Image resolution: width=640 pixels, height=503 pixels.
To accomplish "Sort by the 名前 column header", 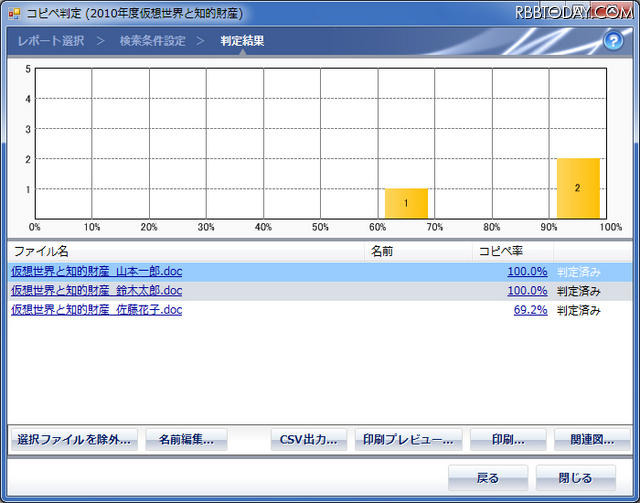I will coord(418,251).
